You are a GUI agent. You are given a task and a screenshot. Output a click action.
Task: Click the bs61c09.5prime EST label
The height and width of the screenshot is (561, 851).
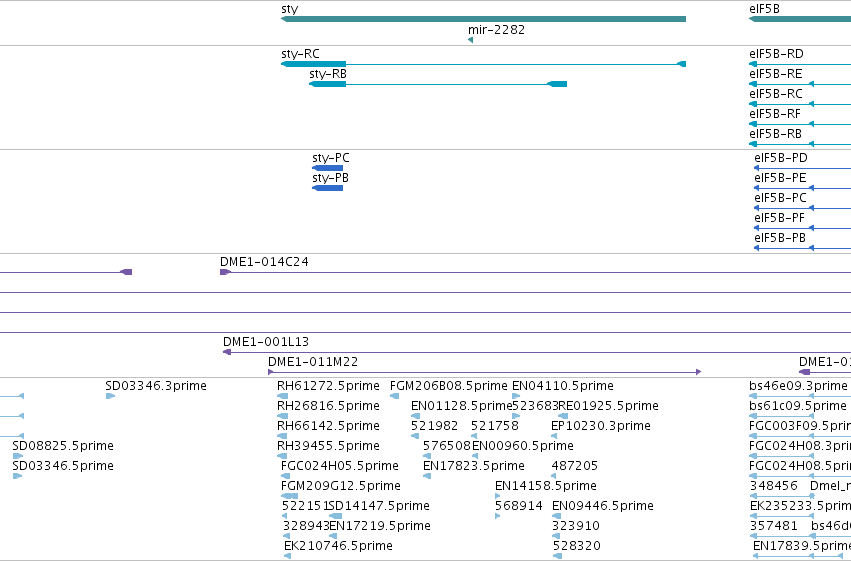[x=798, y=406]
